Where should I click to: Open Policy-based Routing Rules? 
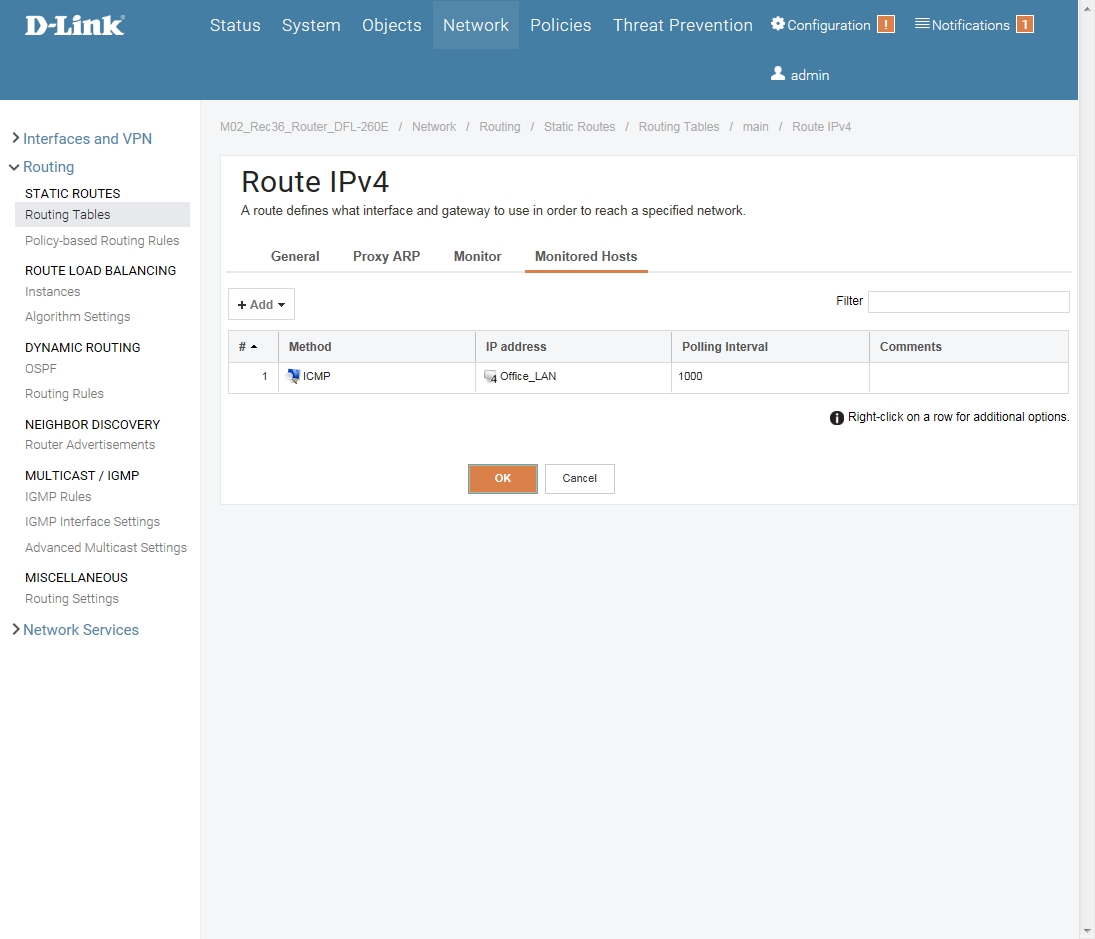tap(102, 240)
